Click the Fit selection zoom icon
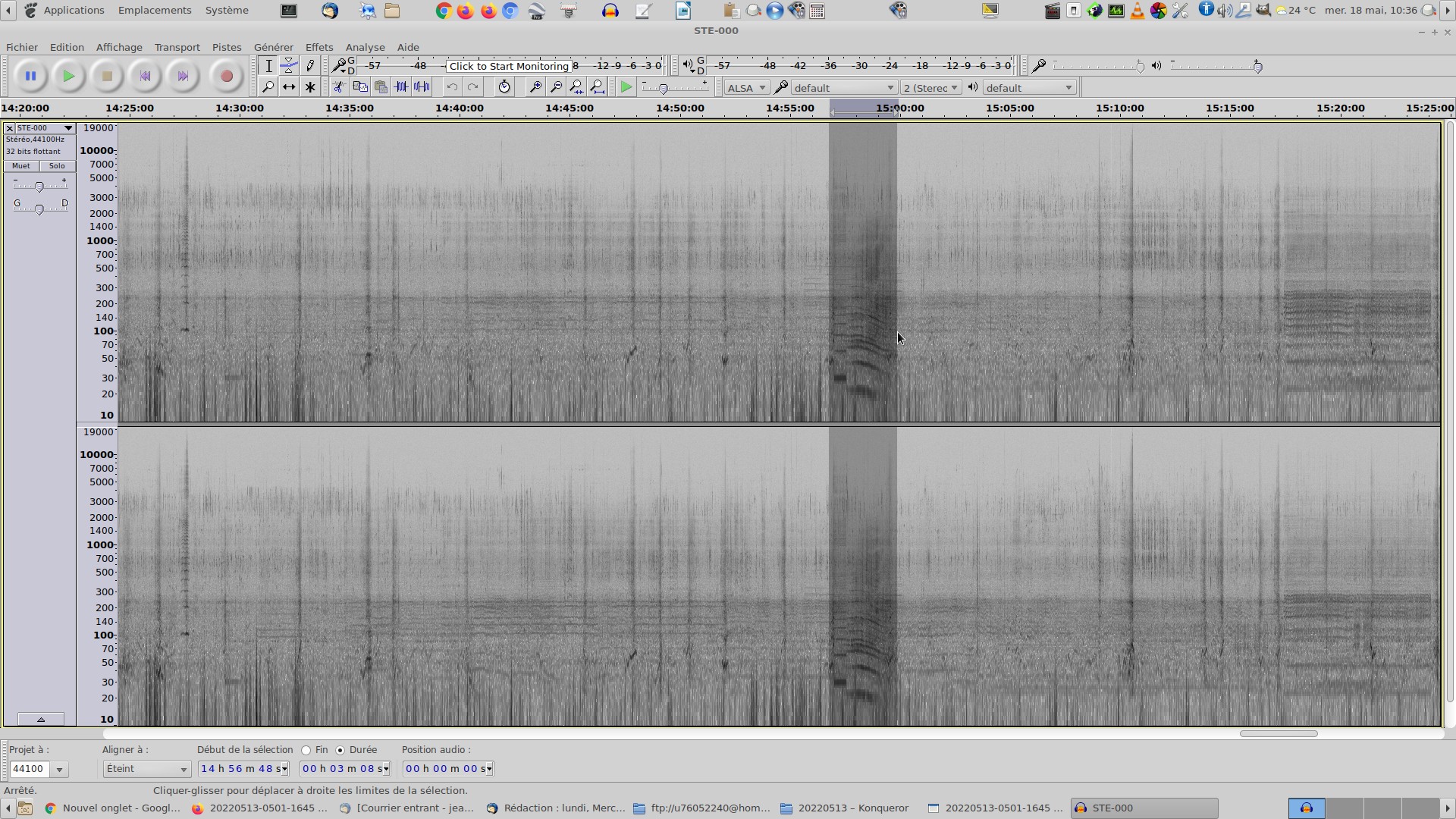Screen dimensions: 1456x819 click(x=577, y=87)
